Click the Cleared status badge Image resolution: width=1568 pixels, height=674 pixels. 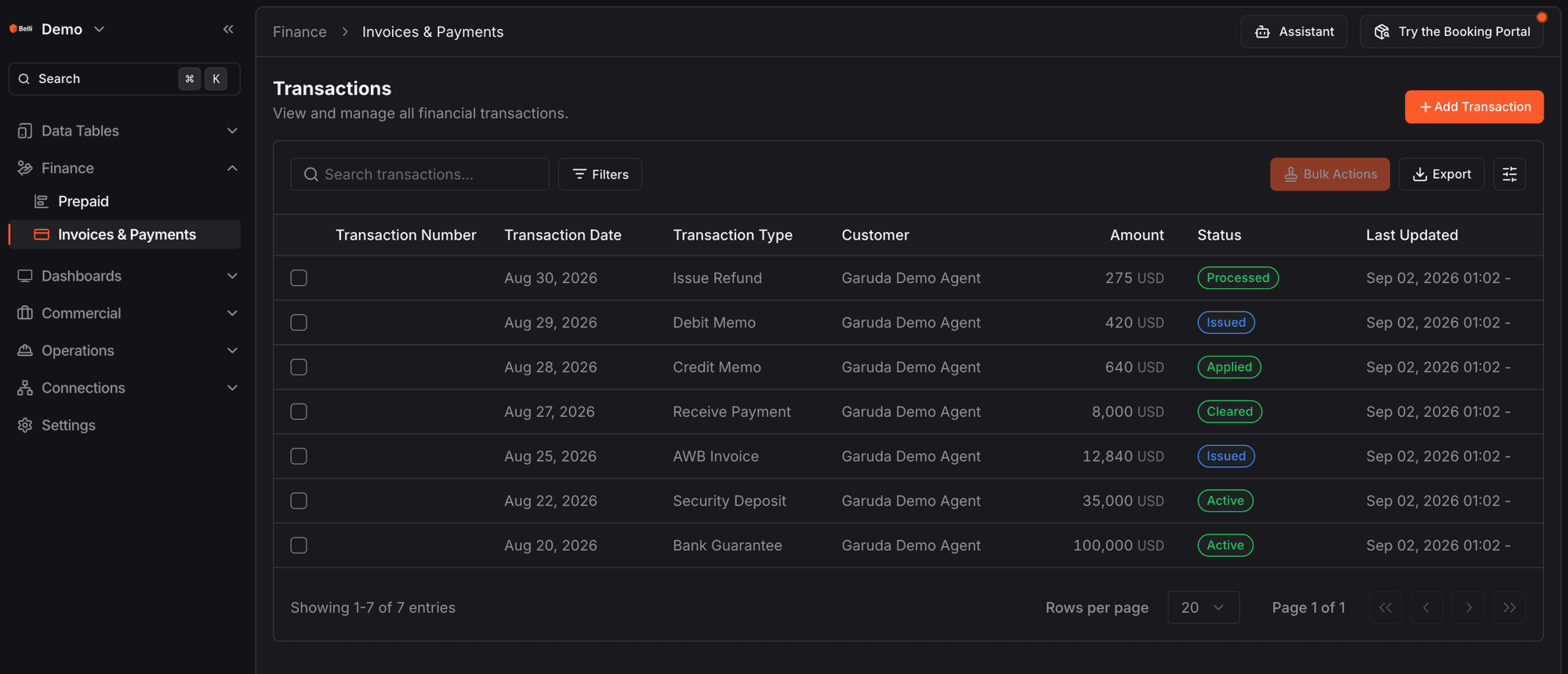pyautogui.click(x=1229, y=412)
